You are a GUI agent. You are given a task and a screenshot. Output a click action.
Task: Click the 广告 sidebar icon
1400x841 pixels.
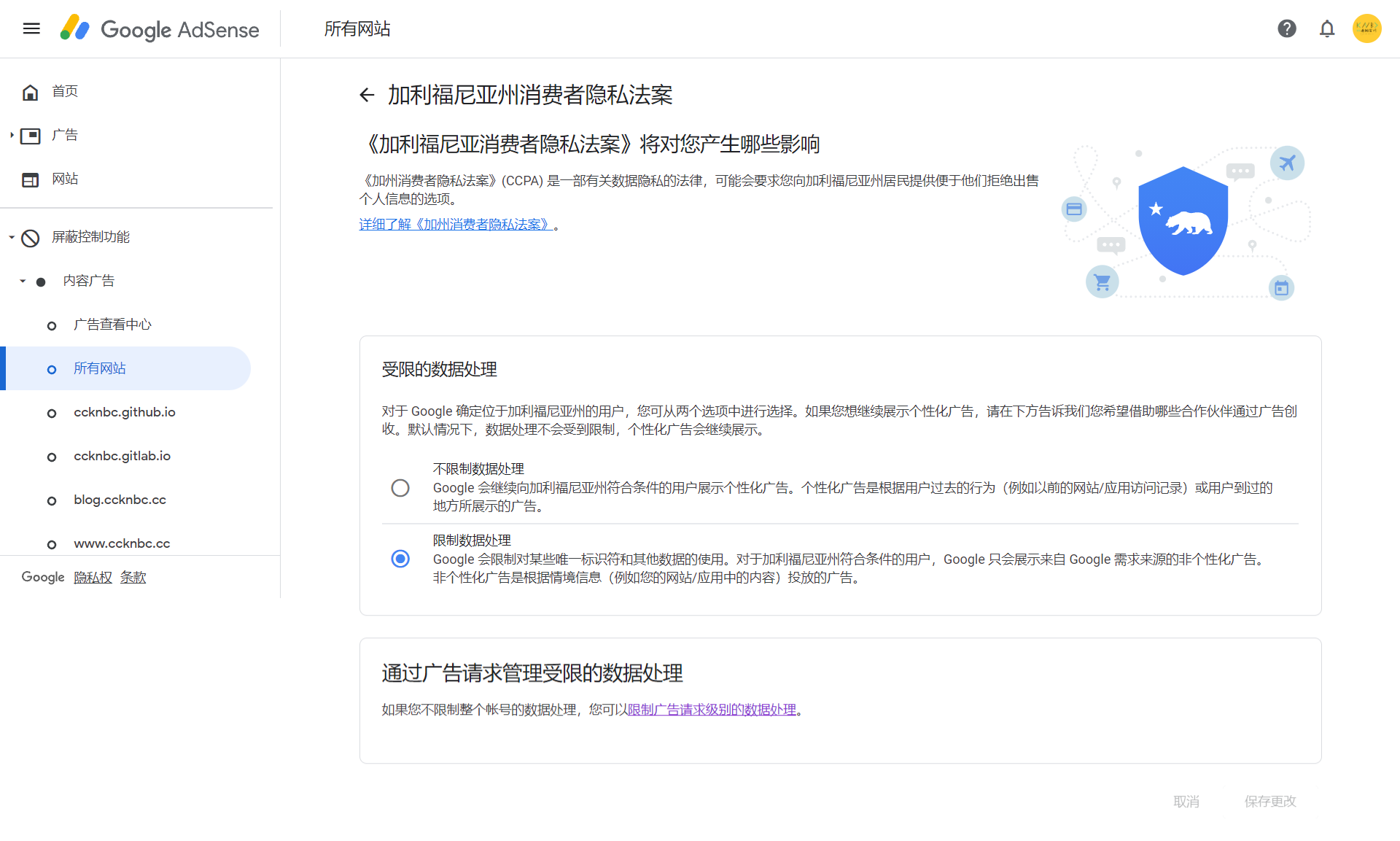31,135
